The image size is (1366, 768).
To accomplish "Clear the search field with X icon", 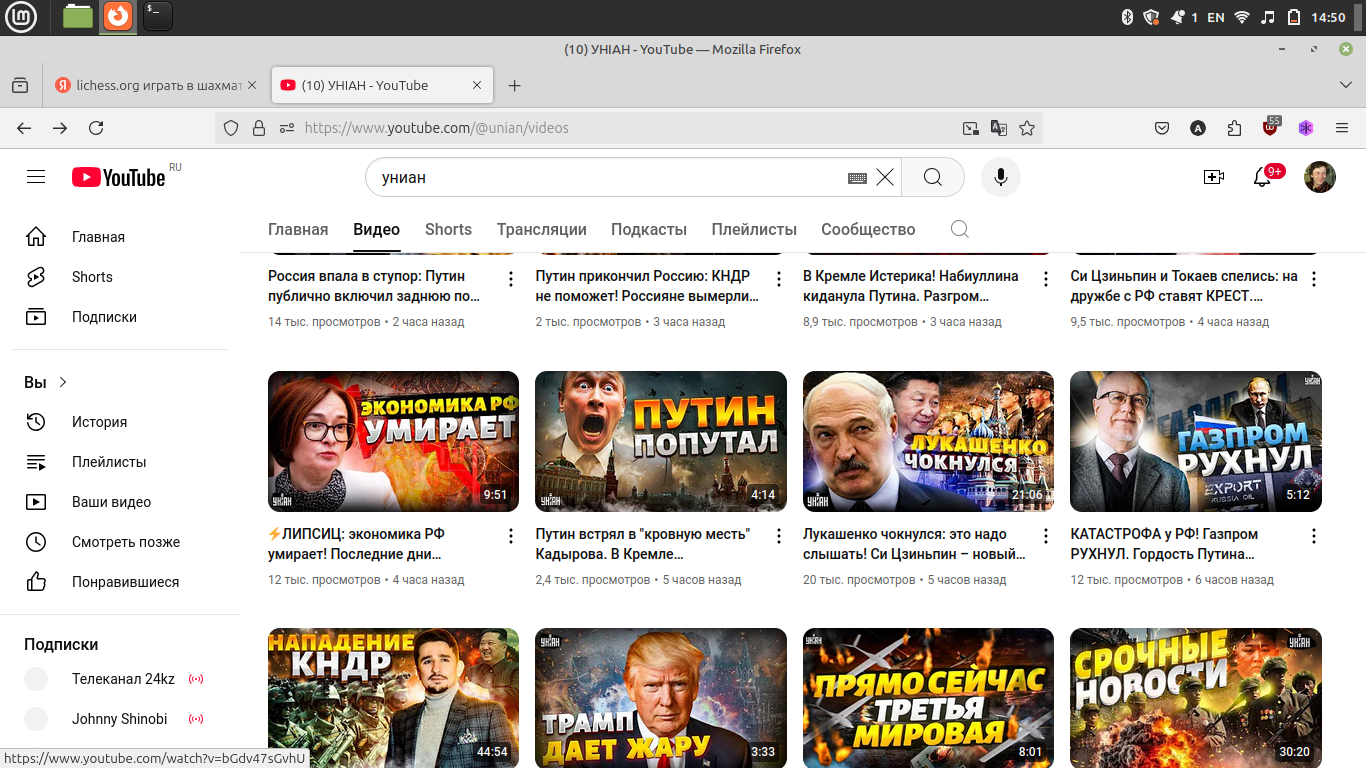I will (x=885, y=177).
